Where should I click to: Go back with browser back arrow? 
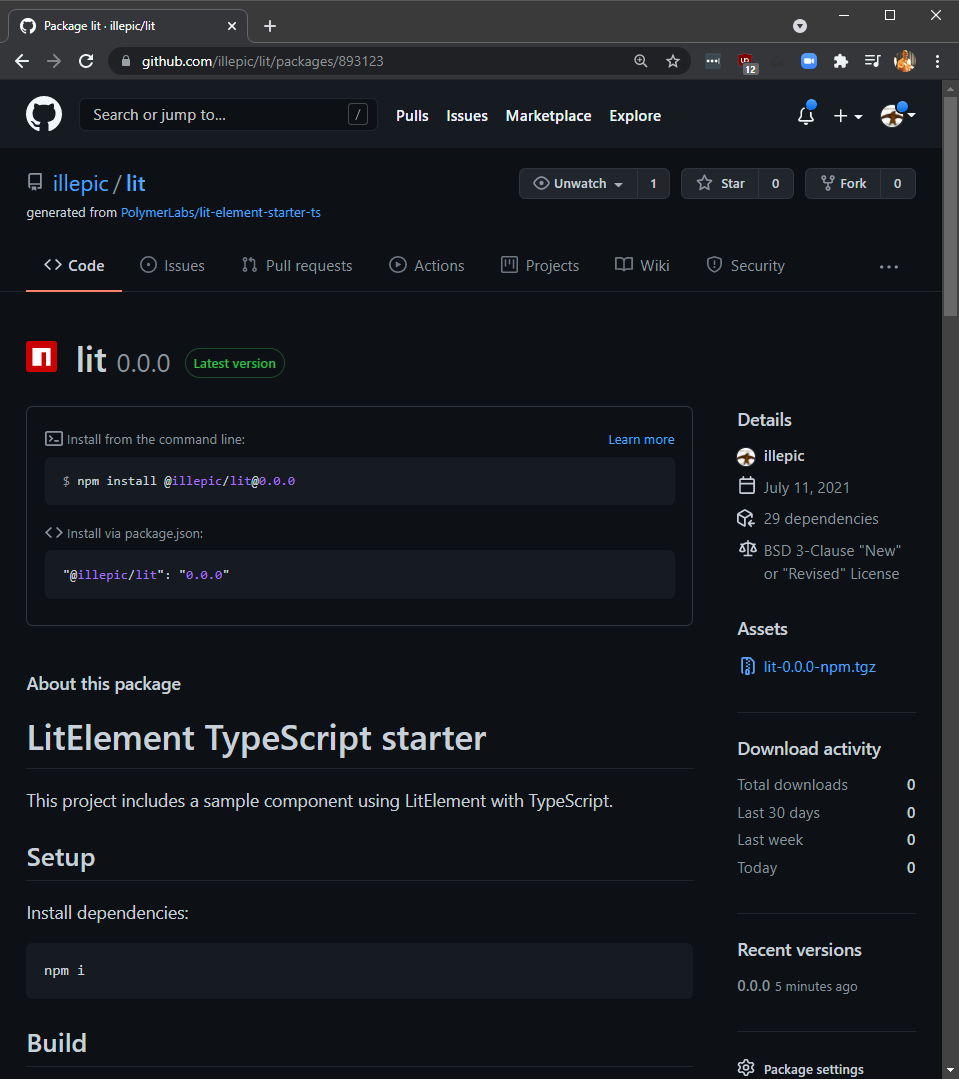tap(22, 61)
